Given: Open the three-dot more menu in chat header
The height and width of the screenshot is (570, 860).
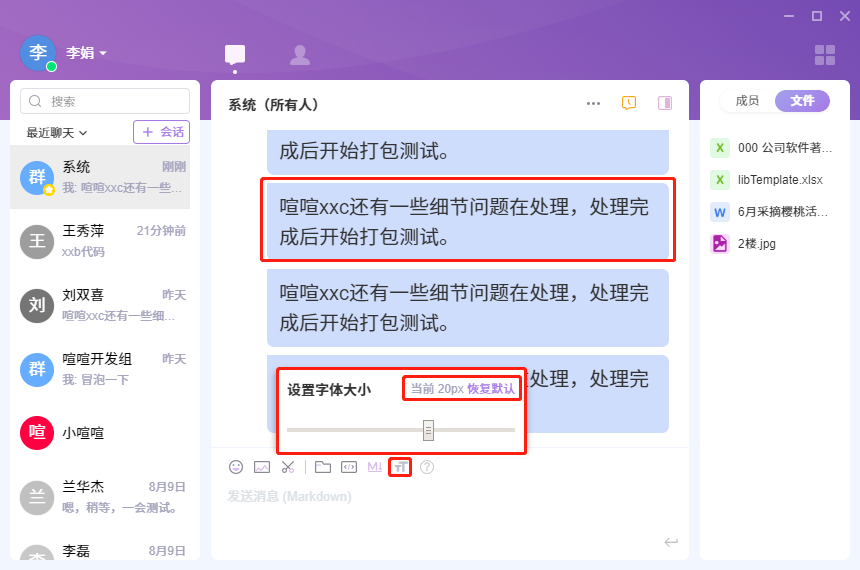Looking at the screenshot, I should tap(594, 103).
